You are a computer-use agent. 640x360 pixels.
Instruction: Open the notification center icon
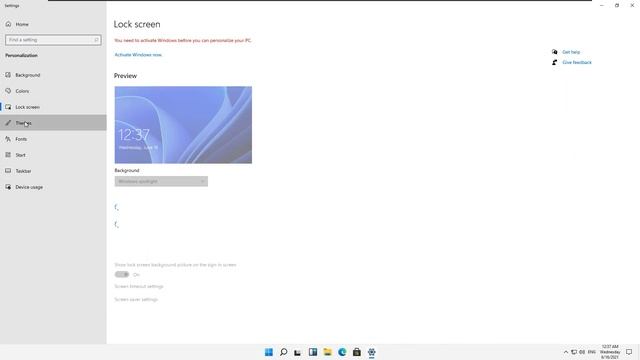(x=629, y=352)
